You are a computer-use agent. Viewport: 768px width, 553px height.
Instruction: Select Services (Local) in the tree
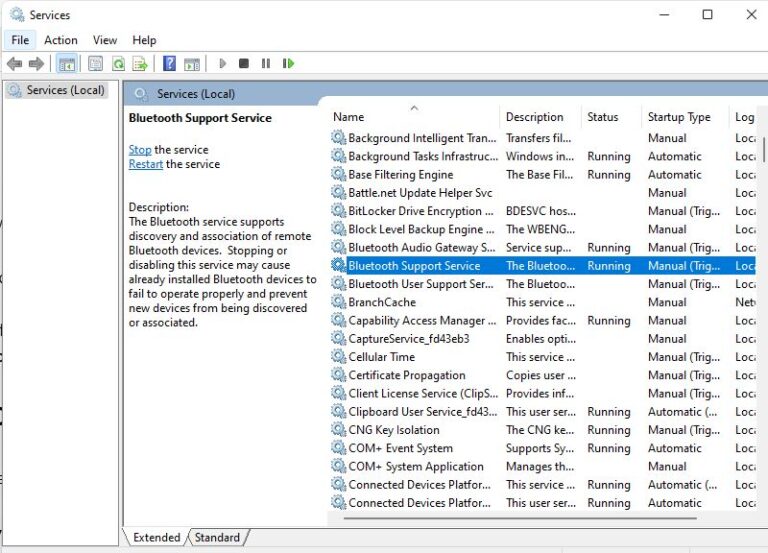point(65,90)
